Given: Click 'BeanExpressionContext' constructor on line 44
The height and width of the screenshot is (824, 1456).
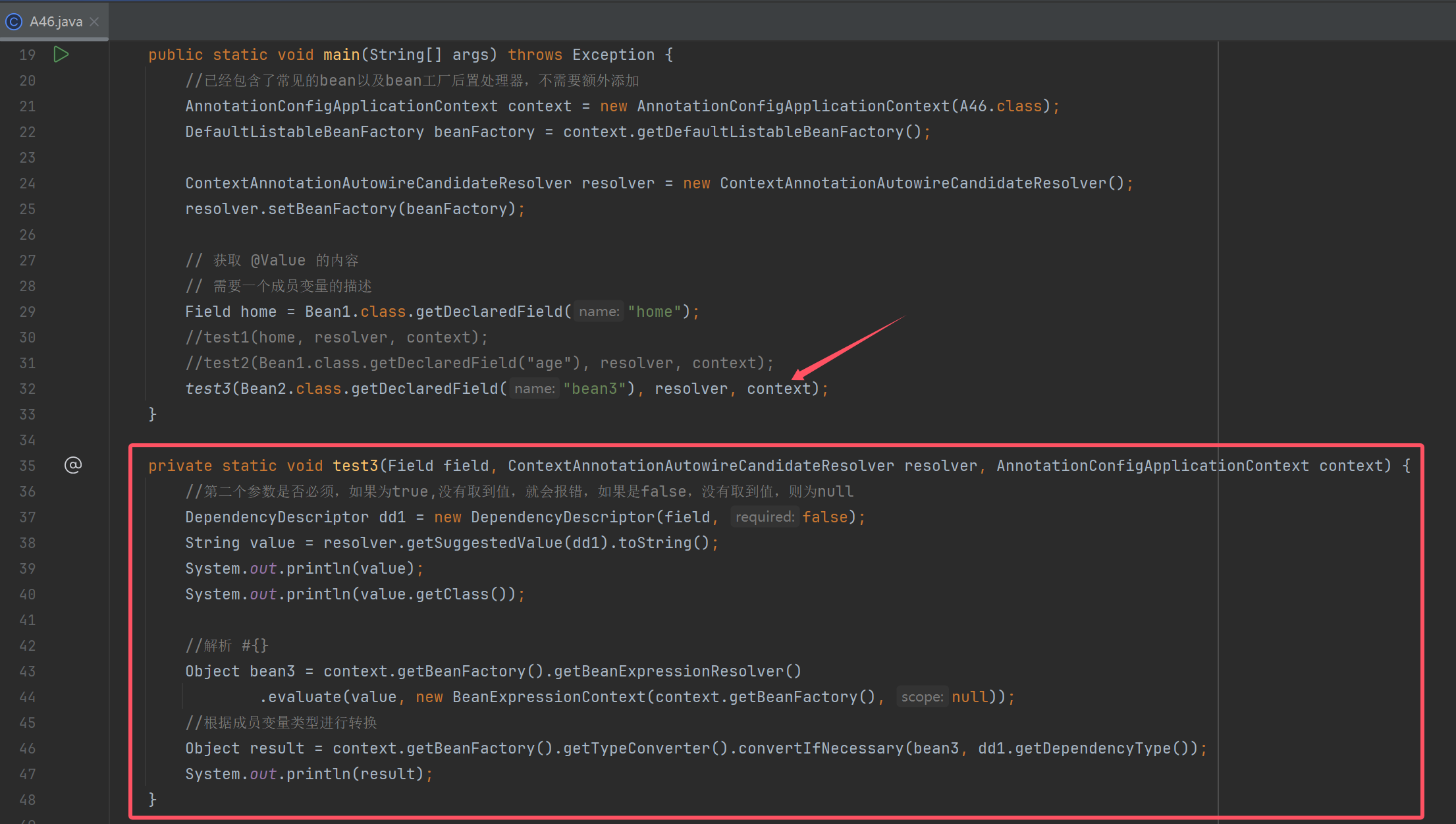Looking at the screenshot, I should [549, 697].
